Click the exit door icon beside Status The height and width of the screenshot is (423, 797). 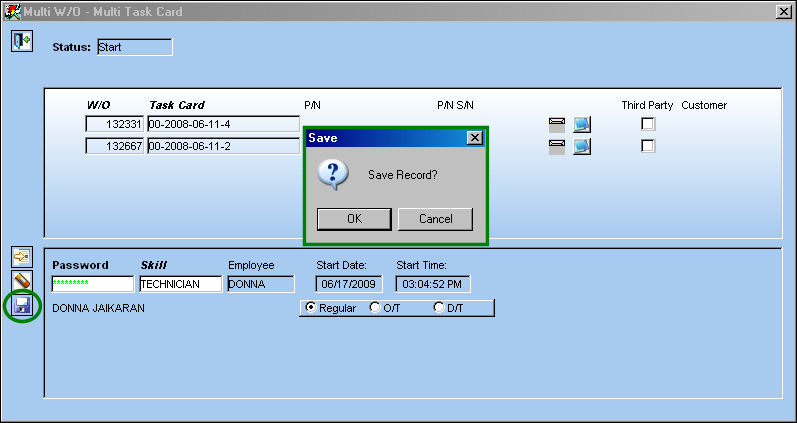pos(22,41)
